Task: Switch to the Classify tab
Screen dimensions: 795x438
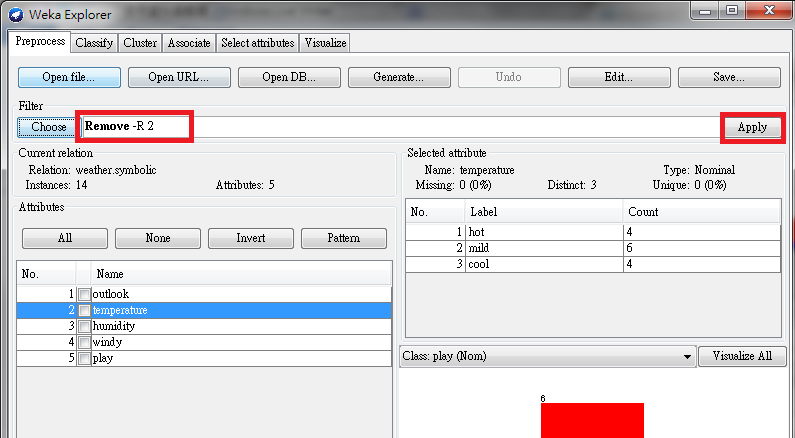Action: tap(94, 43)
